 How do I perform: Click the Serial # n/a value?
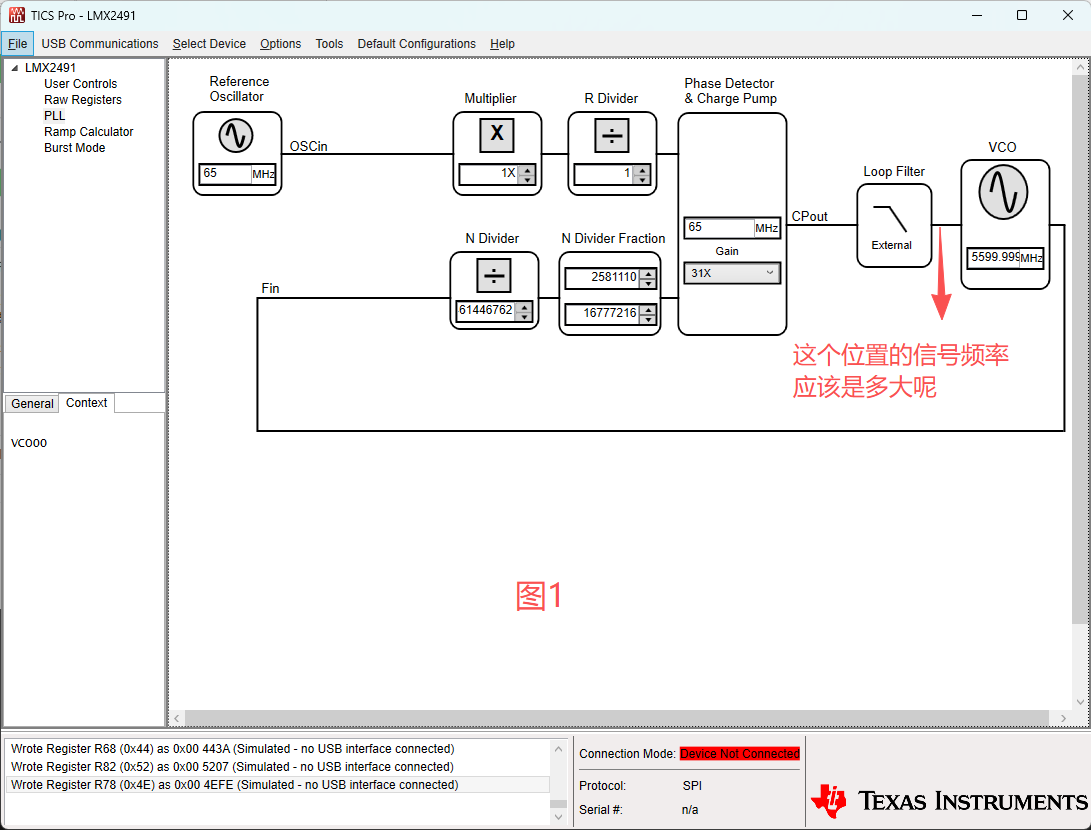coord(690,810)
